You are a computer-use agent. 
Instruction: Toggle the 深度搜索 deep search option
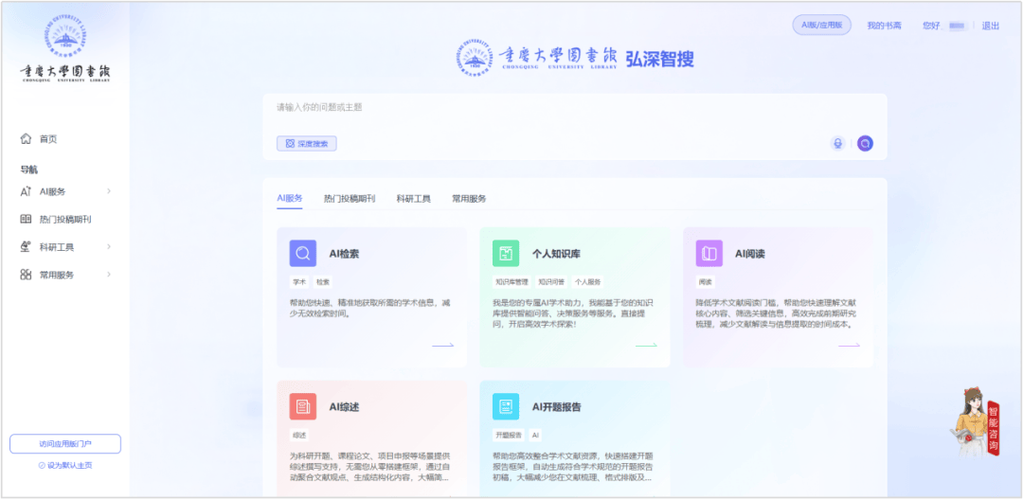click(x=307, y=144)
